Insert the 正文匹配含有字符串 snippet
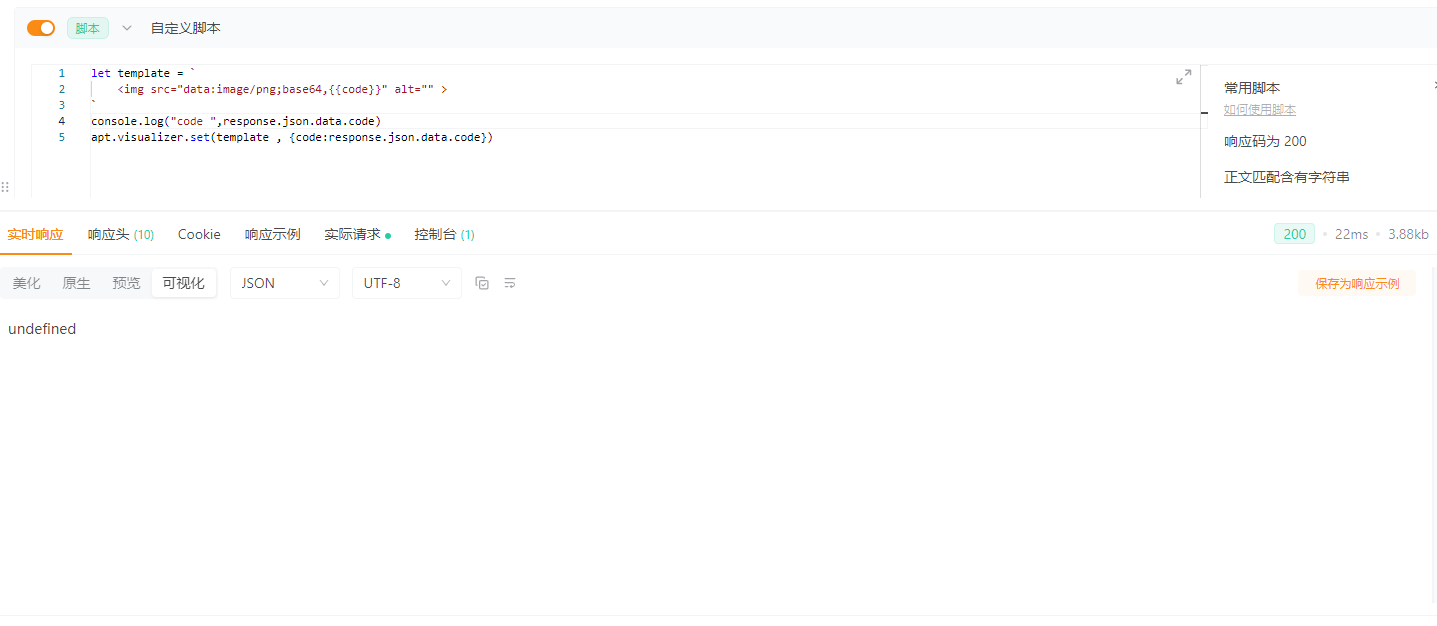 click(x=1287, y=177)
